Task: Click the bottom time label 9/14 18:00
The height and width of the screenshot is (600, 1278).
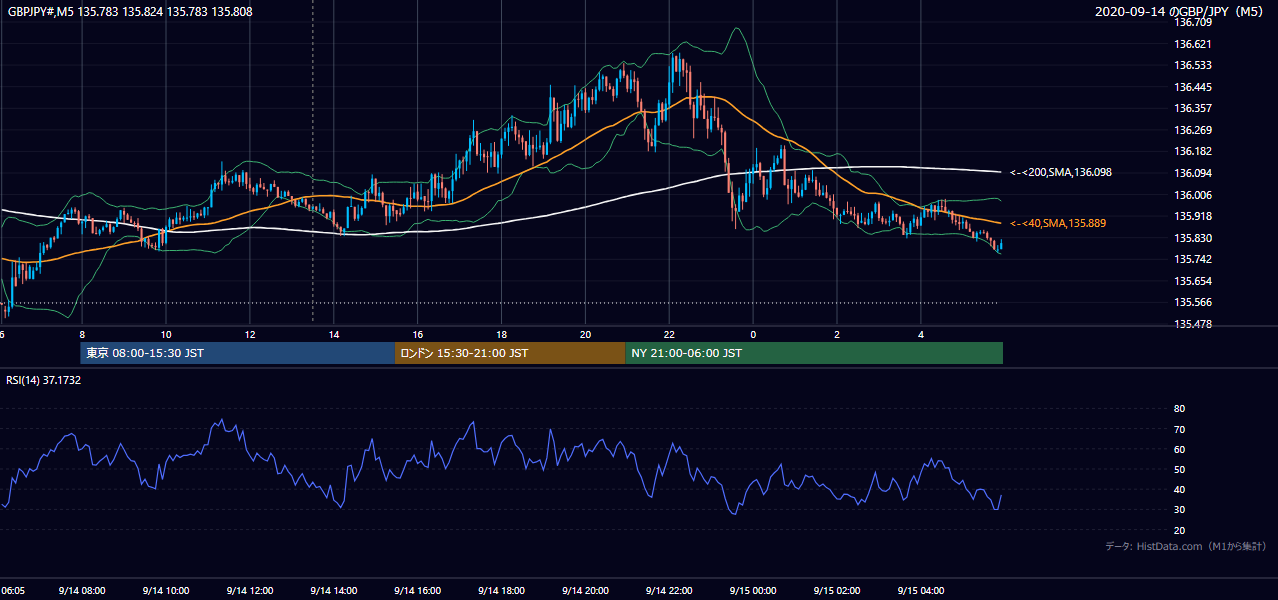Action: pos(502,591)
